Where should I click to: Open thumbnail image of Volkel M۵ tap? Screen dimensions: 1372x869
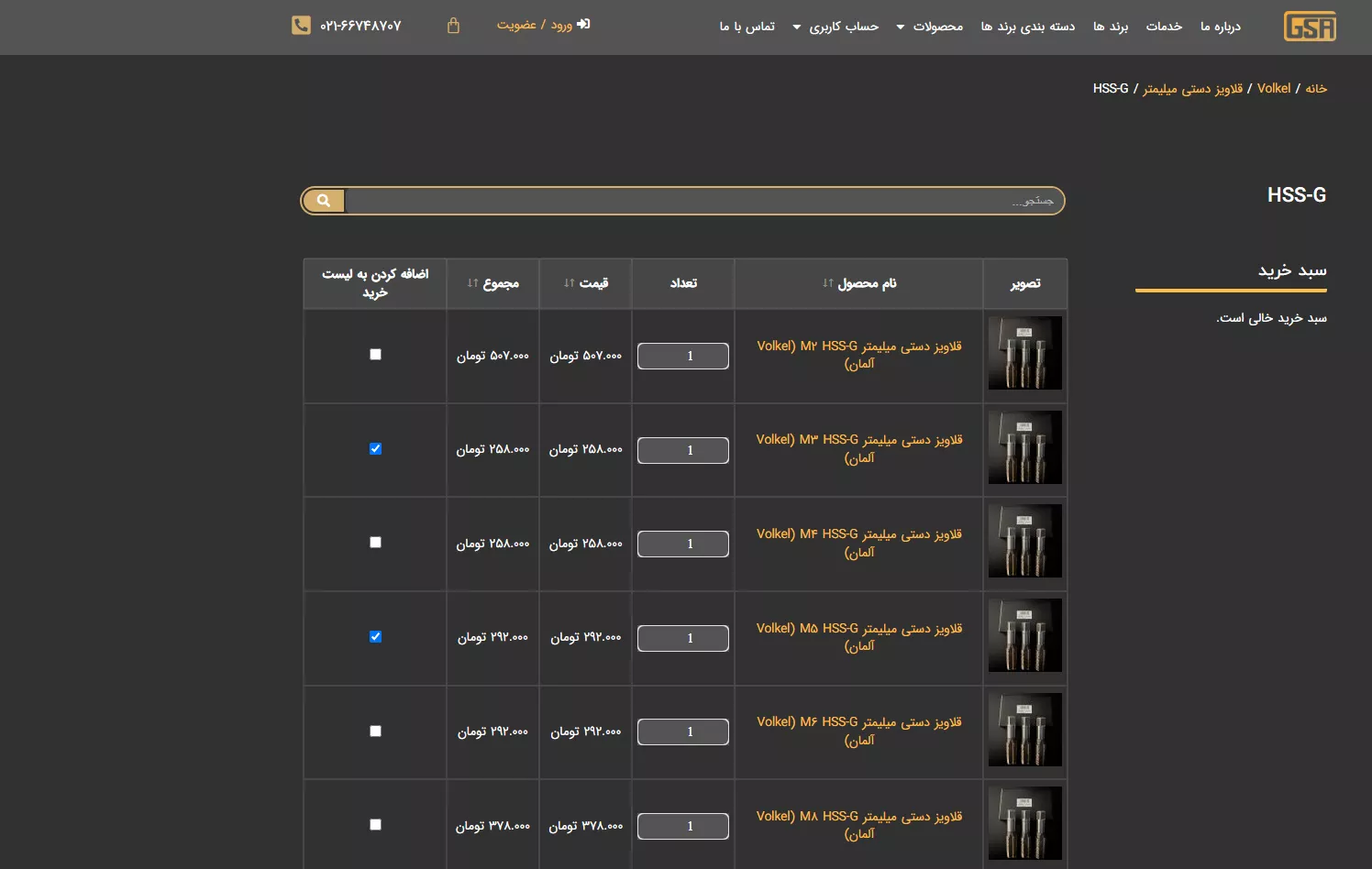1025,635
